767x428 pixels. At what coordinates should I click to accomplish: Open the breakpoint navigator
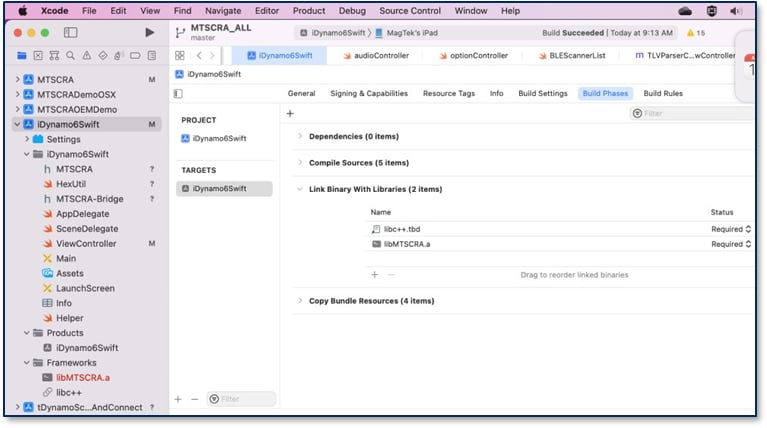click(135, 55)
